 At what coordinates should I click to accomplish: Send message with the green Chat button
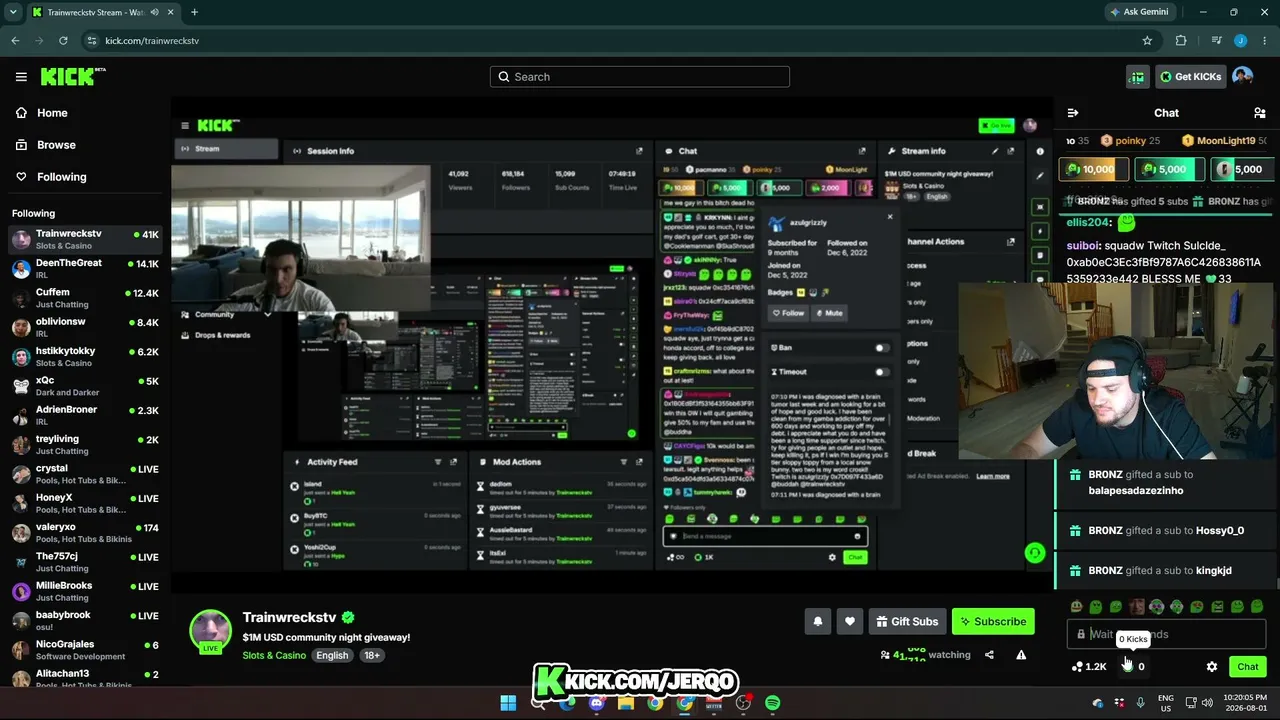pyautogui.click(x=1248, y=667)
